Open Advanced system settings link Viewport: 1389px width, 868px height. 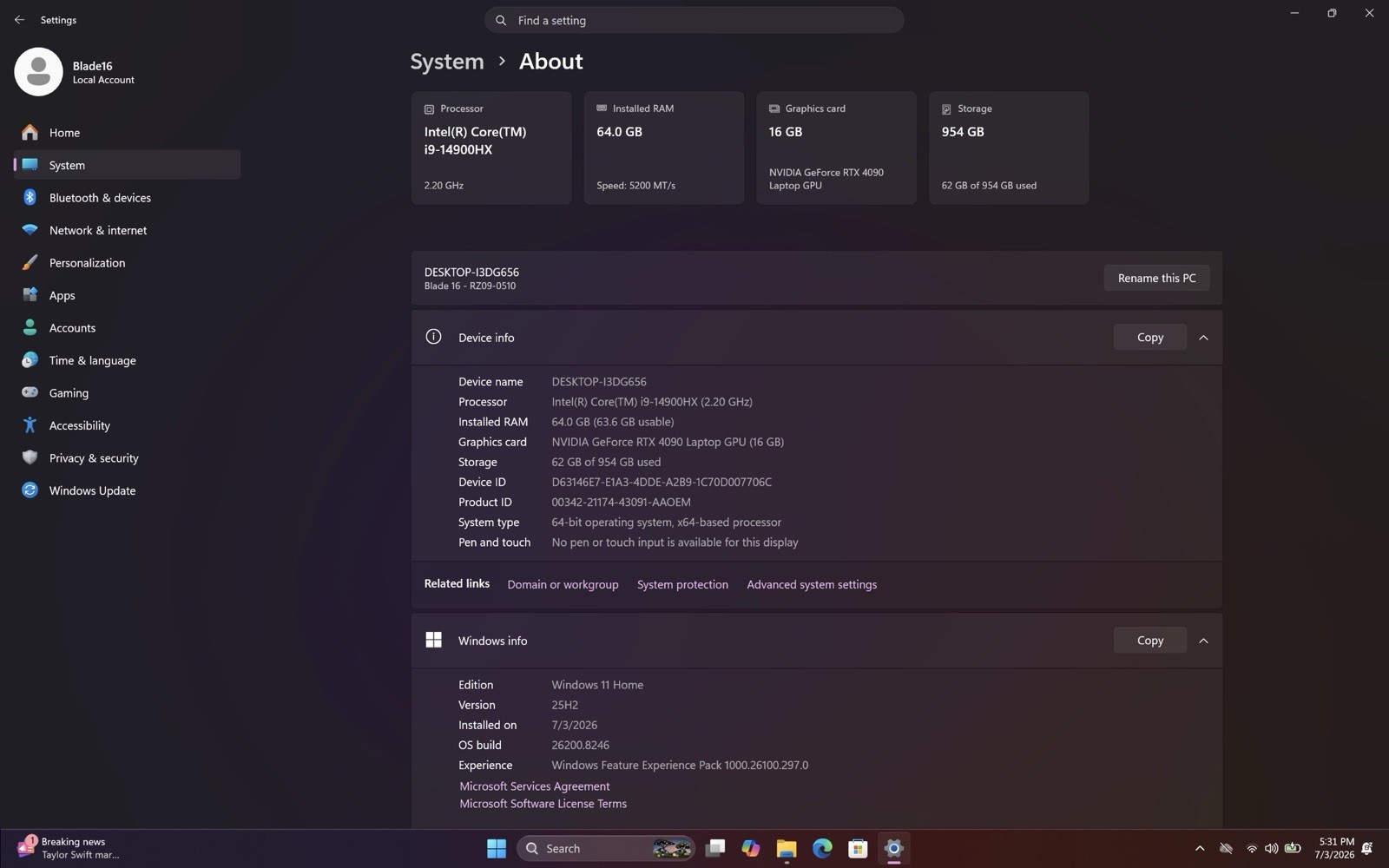[812, 584]
